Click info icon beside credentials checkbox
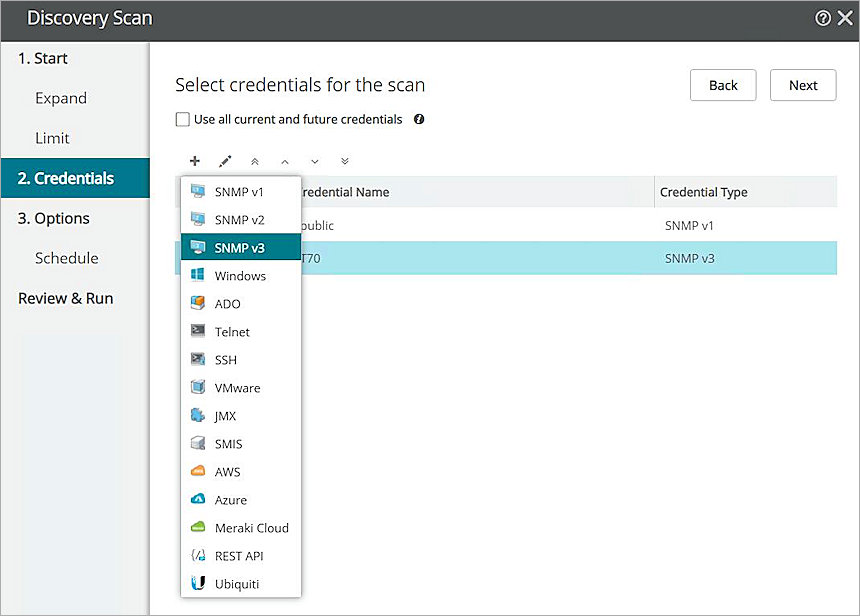This screenshot has height=616, width=860. tap(419, 119)
